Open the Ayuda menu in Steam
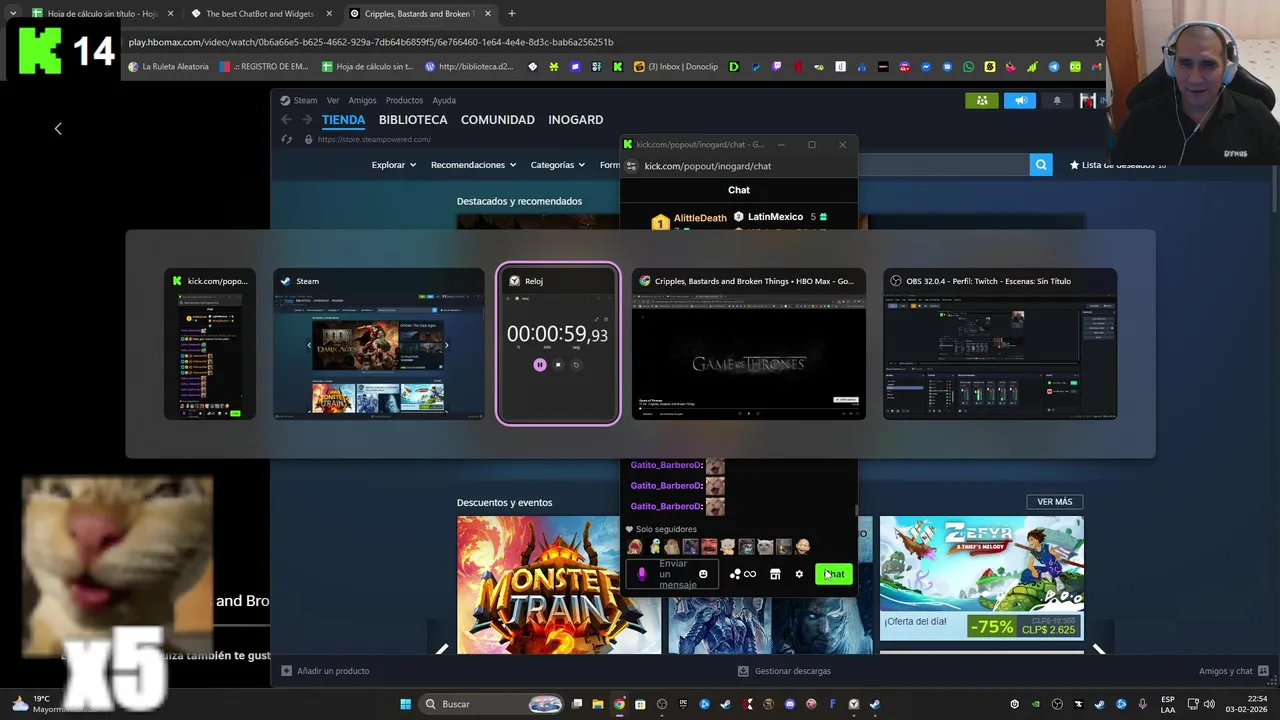This screenshot has width=1280, height=720. point(444,100)
